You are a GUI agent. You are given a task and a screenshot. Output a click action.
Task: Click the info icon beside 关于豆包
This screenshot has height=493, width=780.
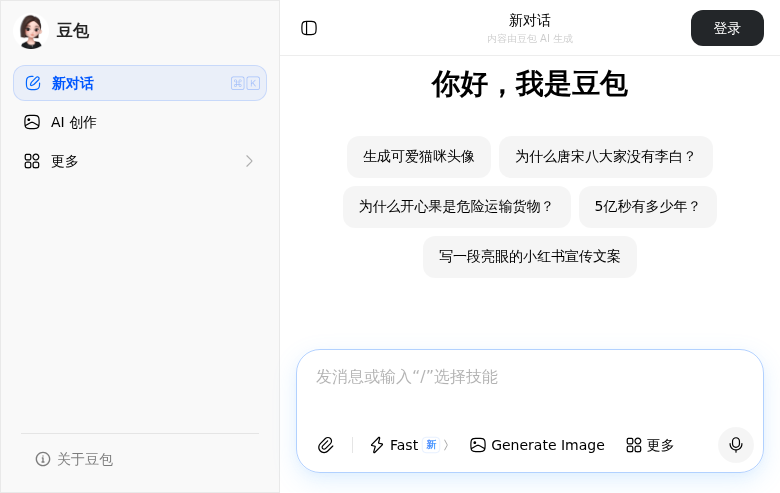(43, 459)
